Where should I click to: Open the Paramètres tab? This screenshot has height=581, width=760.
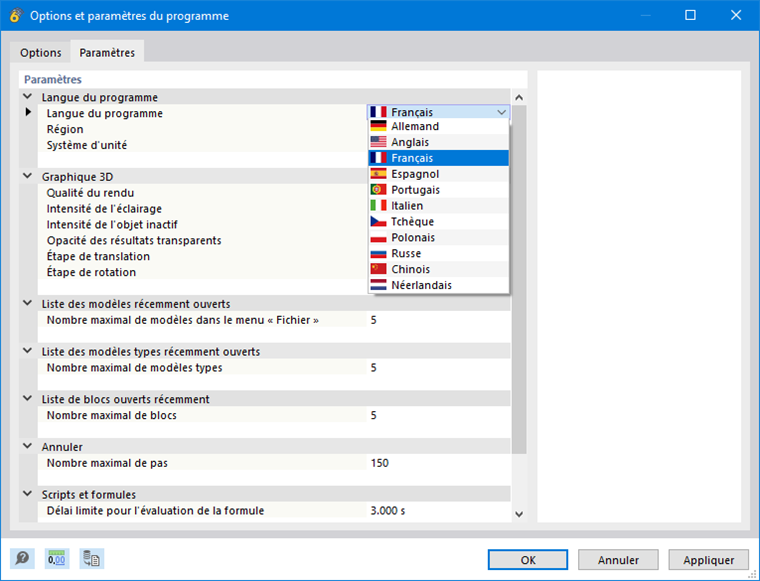(x=107, y=52)
